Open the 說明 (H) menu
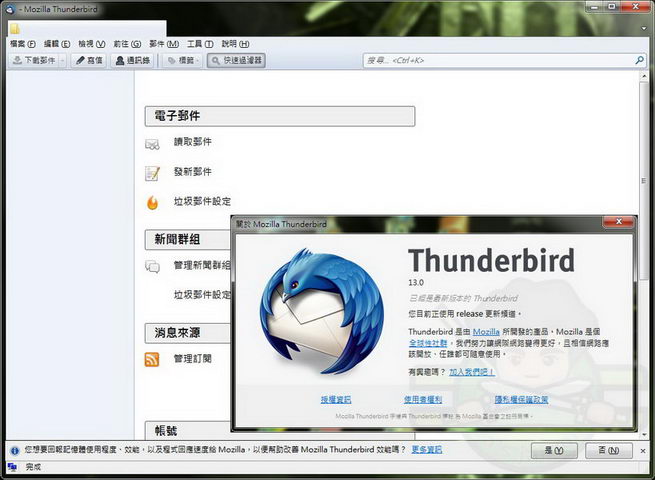This screenshot has height=480, width=655. [x=234, y=44]
